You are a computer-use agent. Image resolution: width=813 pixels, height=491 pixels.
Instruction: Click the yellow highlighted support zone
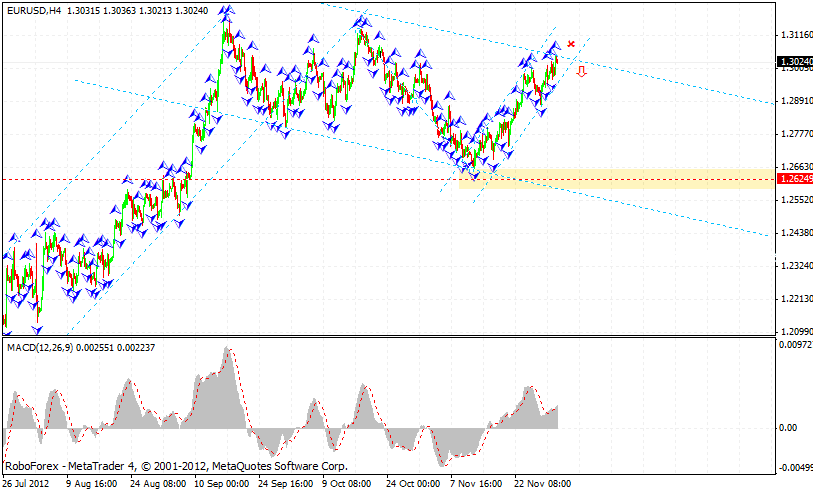tap(620, 179)
